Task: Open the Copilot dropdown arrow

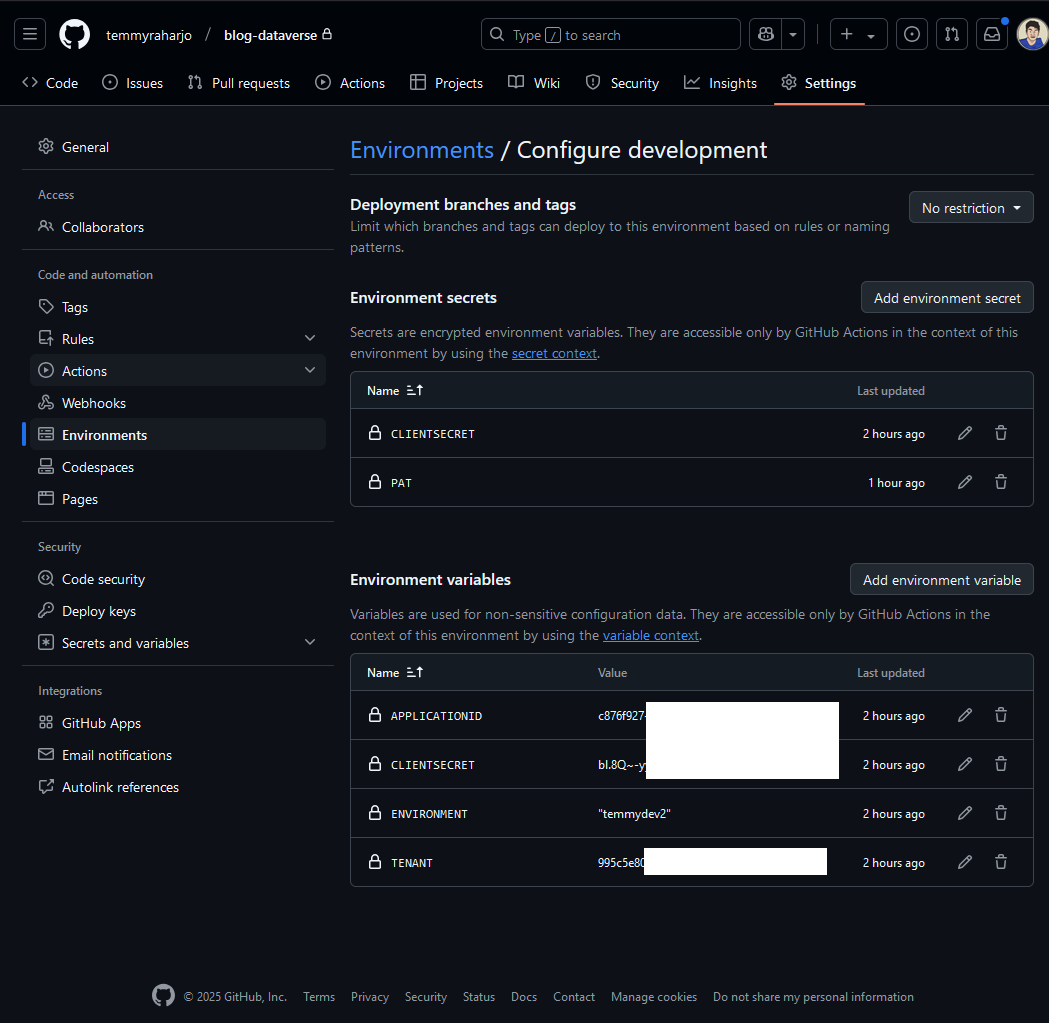Action: [x=793, y=34]
